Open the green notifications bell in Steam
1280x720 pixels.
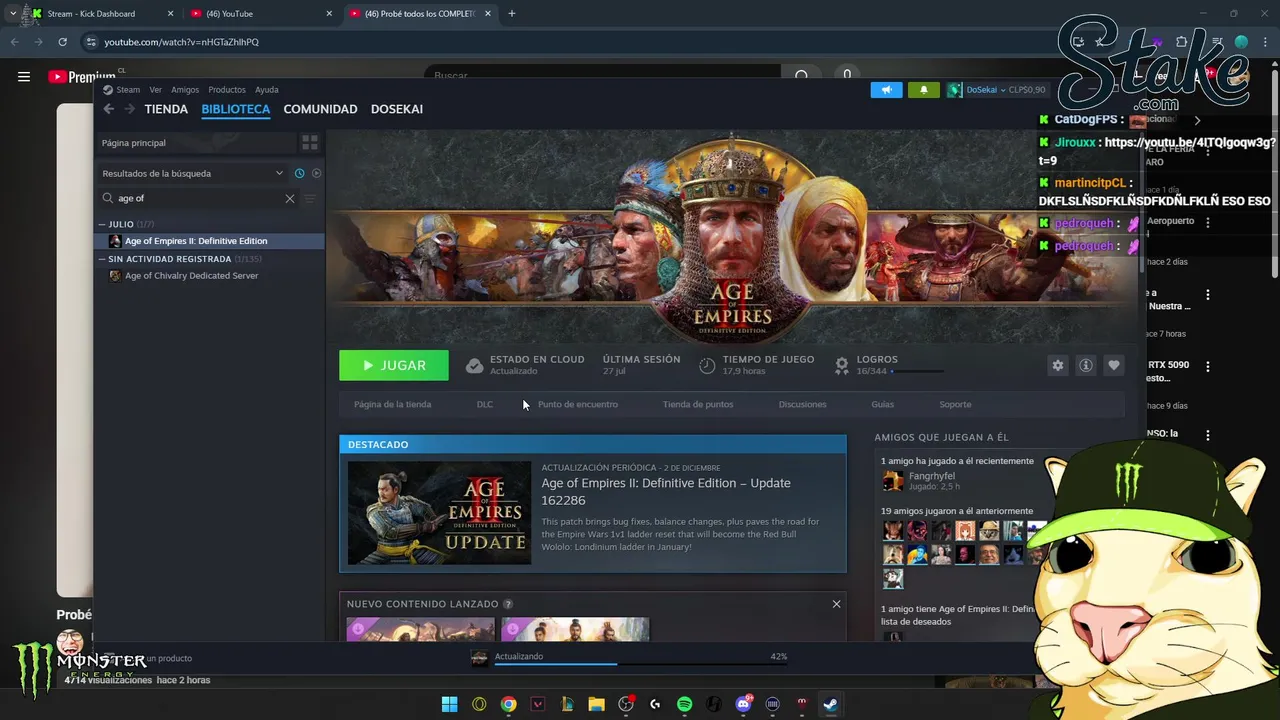[x=923, y=89]
